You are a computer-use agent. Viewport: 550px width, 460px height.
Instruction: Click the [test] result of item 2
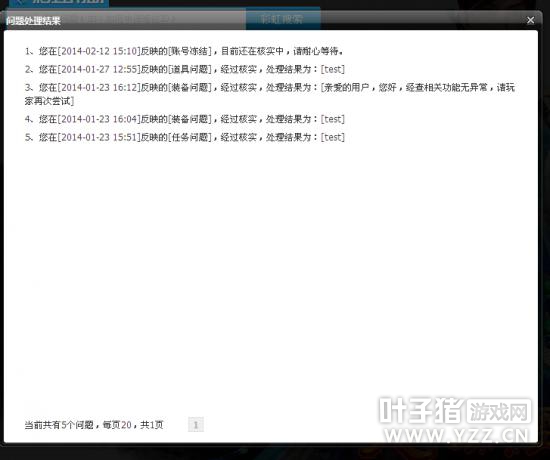coord(333,69)
